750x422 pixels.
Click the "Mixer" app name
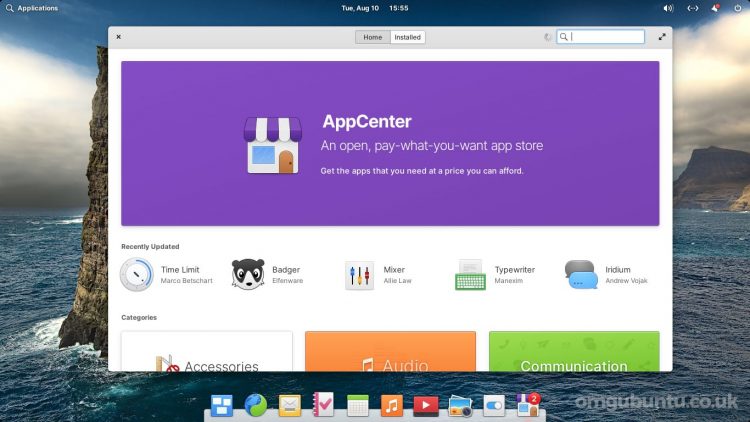[394, 270]
